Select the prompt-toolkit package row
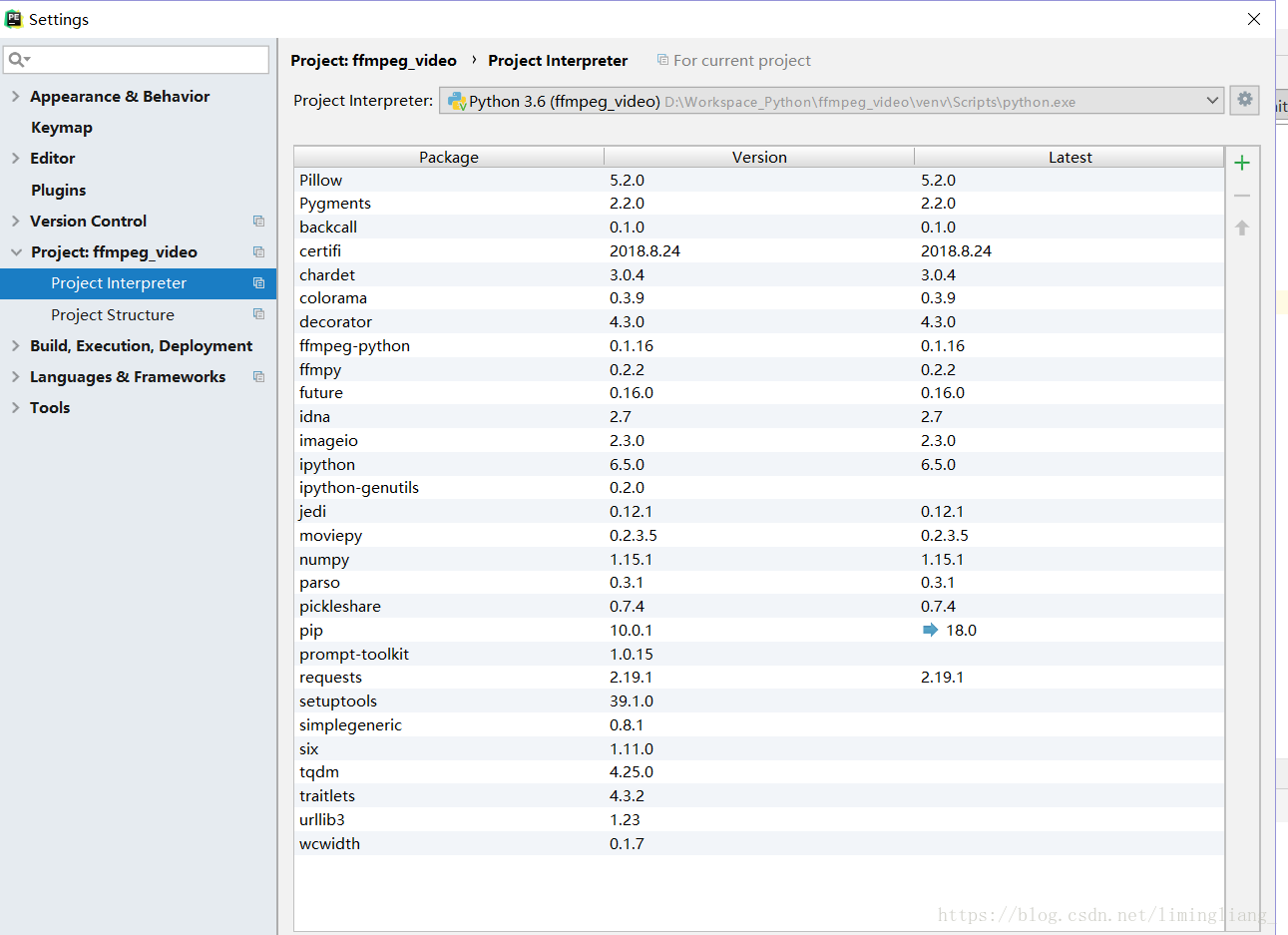Viewport: 1288px width, 935px height. pyautogui.click(x=759, y=655)
